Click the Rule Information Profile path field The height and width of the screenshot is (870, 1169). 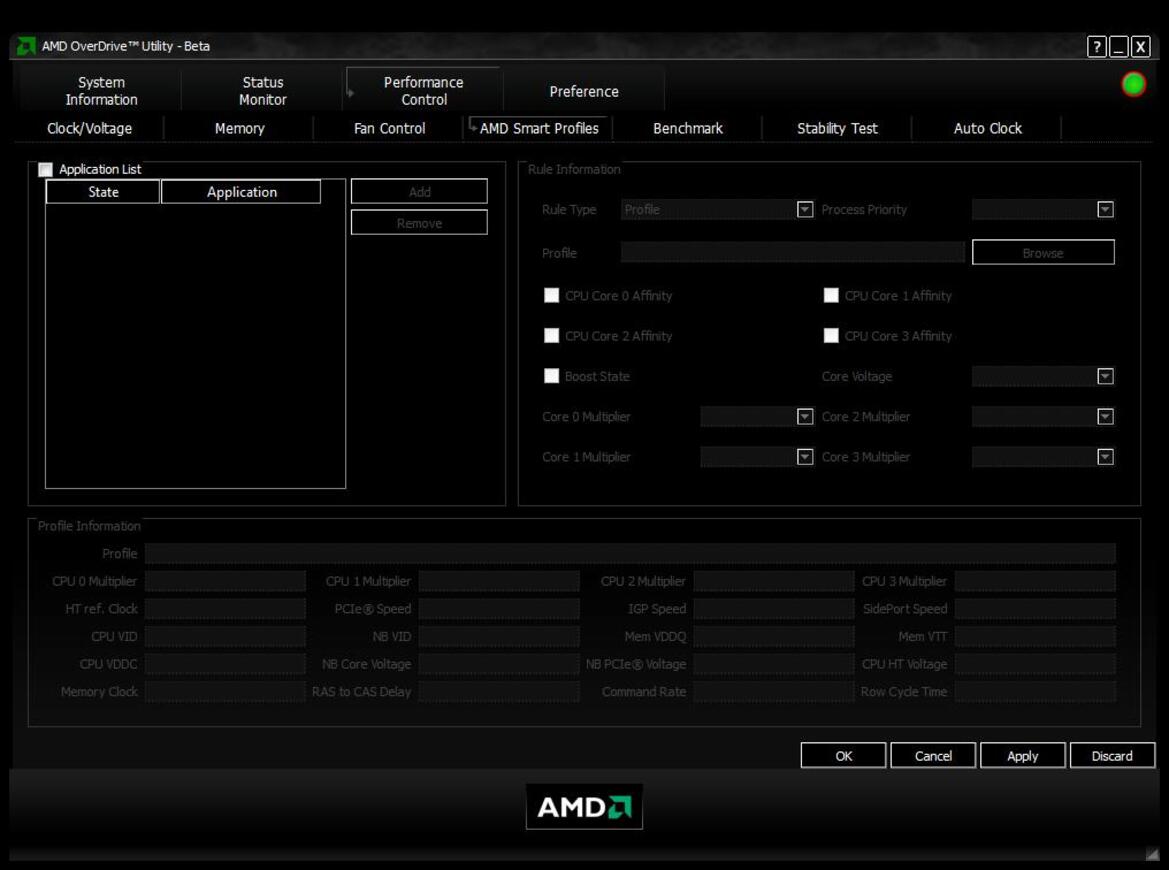click(x=793, y=253)
